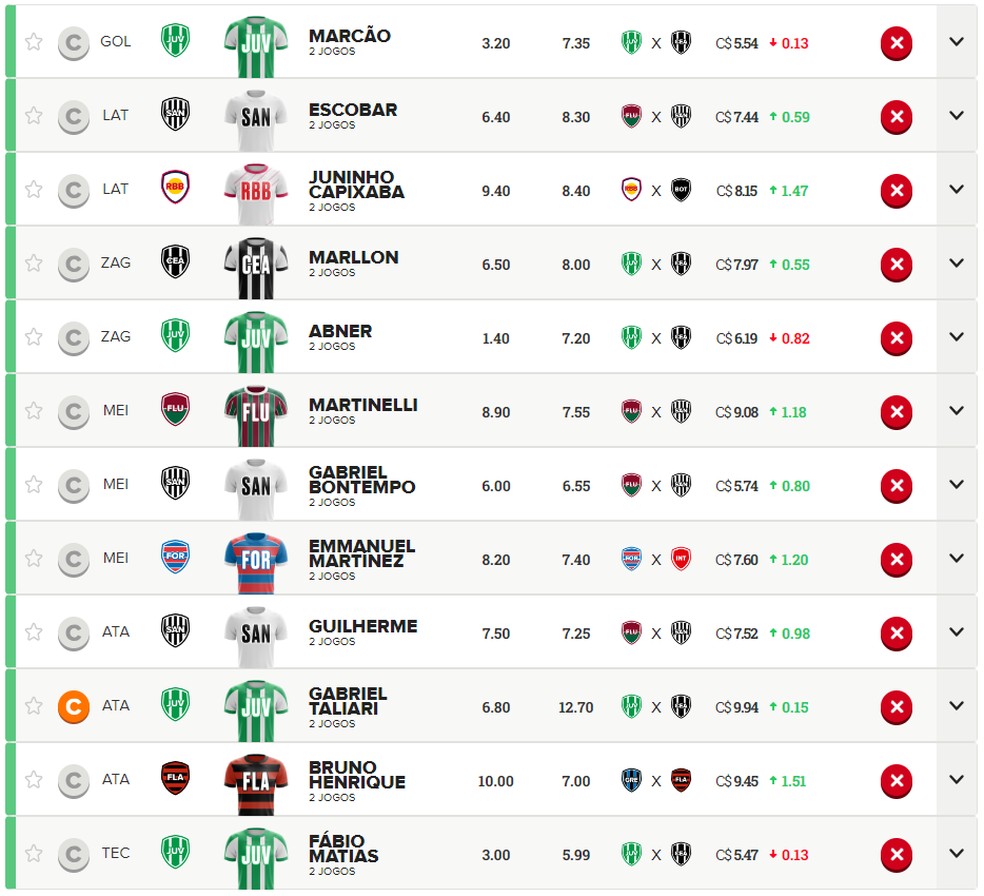Screen dimensions: 984x896
Task: Expand Abner's row details
Action: [x=956, y=337]
